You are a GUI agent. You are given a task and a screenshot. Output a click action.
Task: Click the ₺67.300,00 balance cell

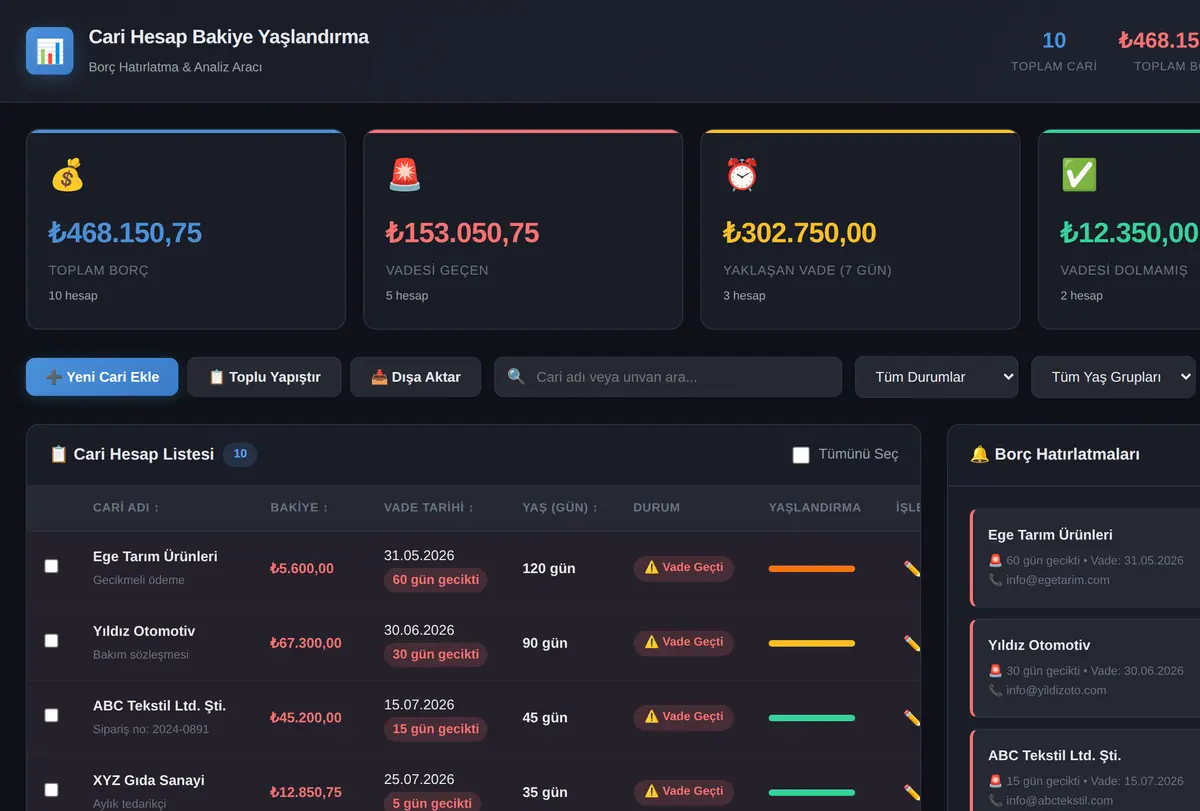click(306, 643)
